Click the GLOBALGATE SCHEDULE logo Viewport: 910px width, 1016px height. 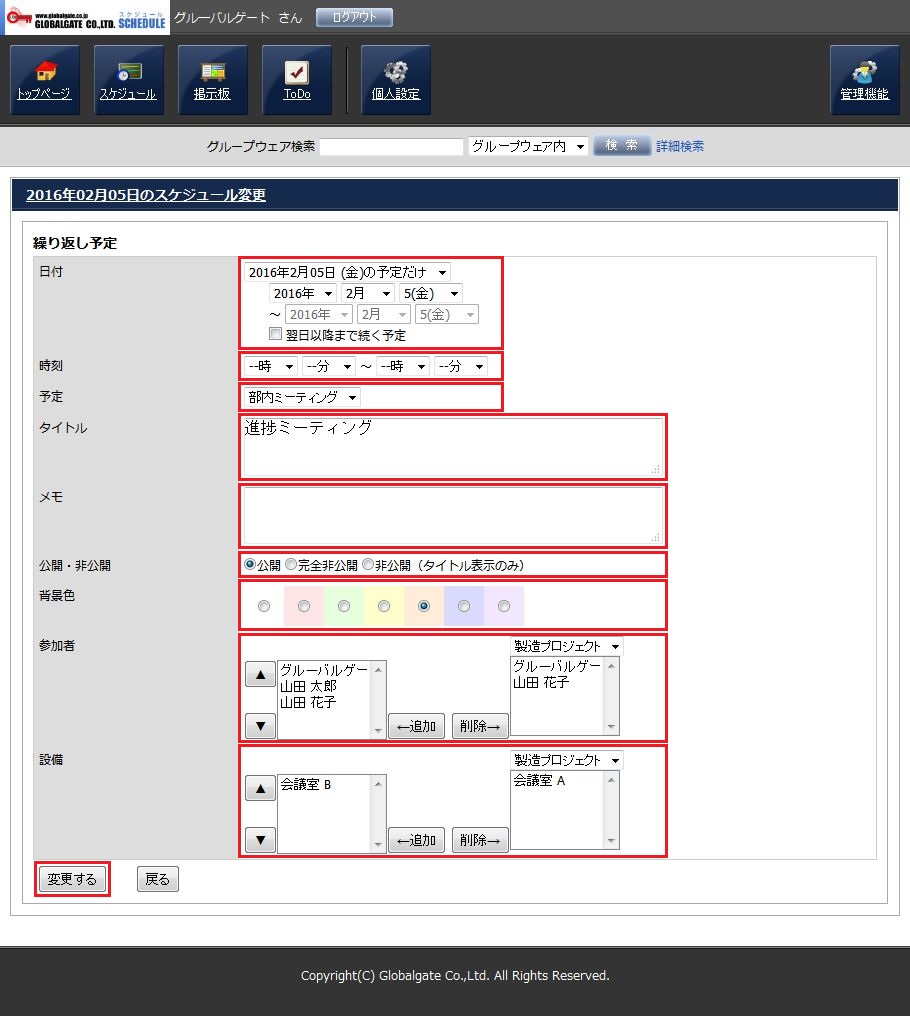[87, 18]
